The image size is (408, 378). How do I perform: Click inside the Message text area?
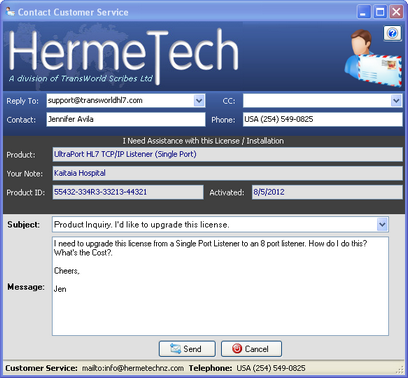coord(220,286)
